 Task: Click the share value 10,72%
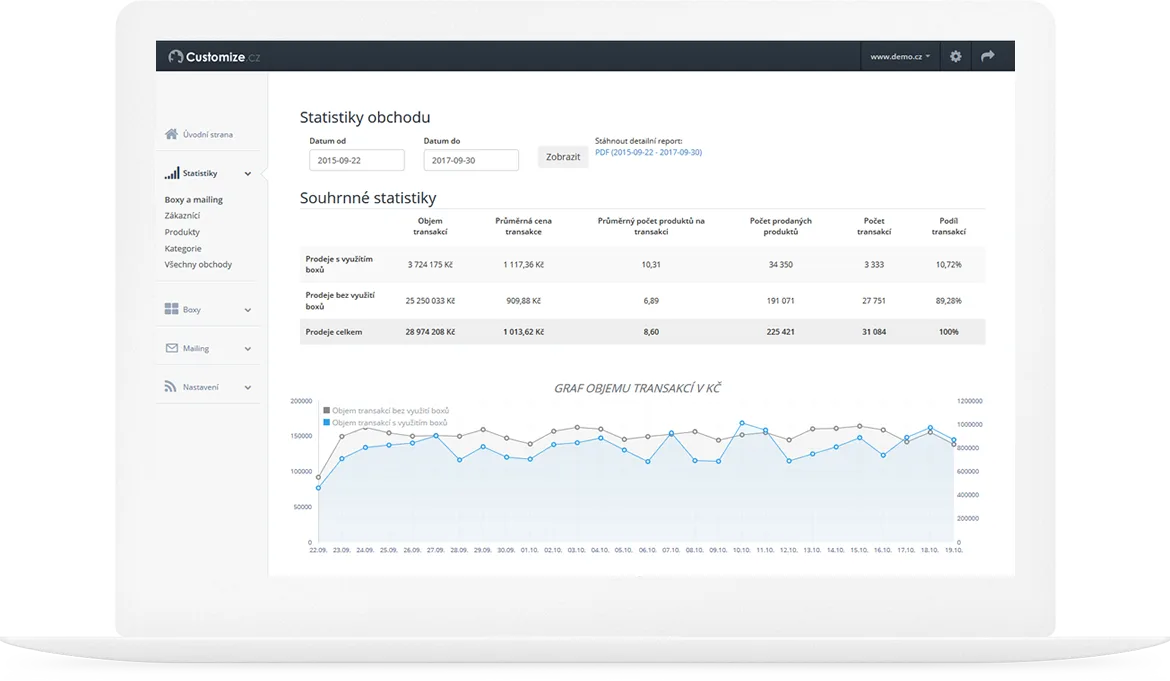click(x=948, y=265)
